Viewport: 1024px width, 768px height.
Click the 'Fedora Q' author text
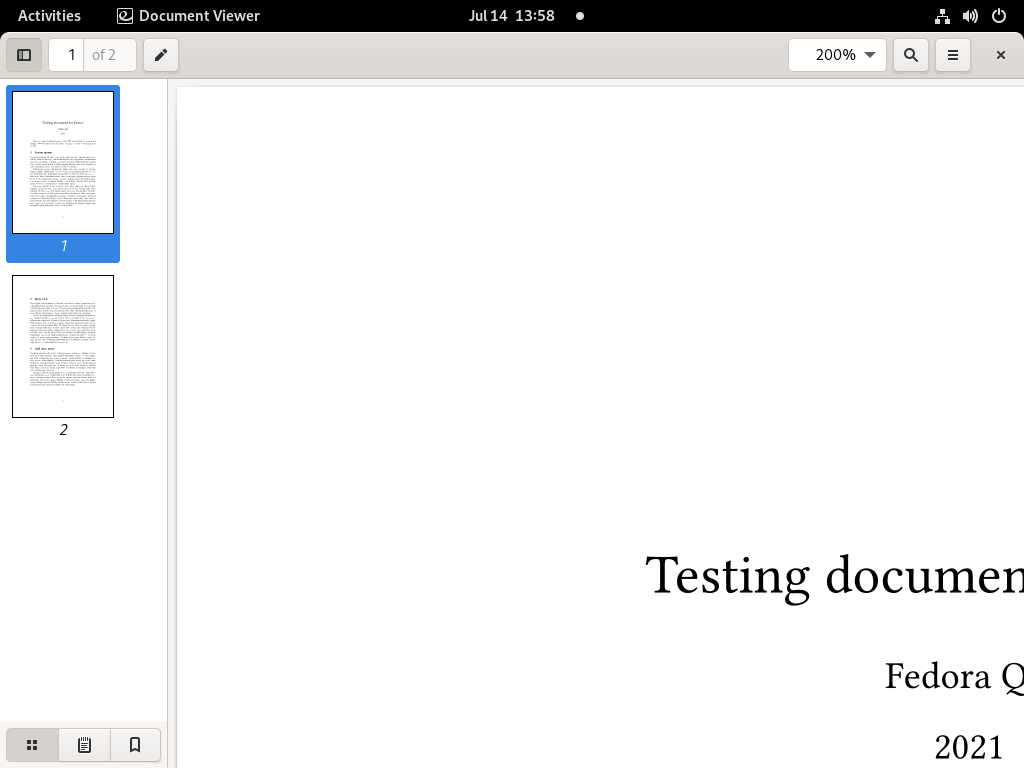pos(954,677)
